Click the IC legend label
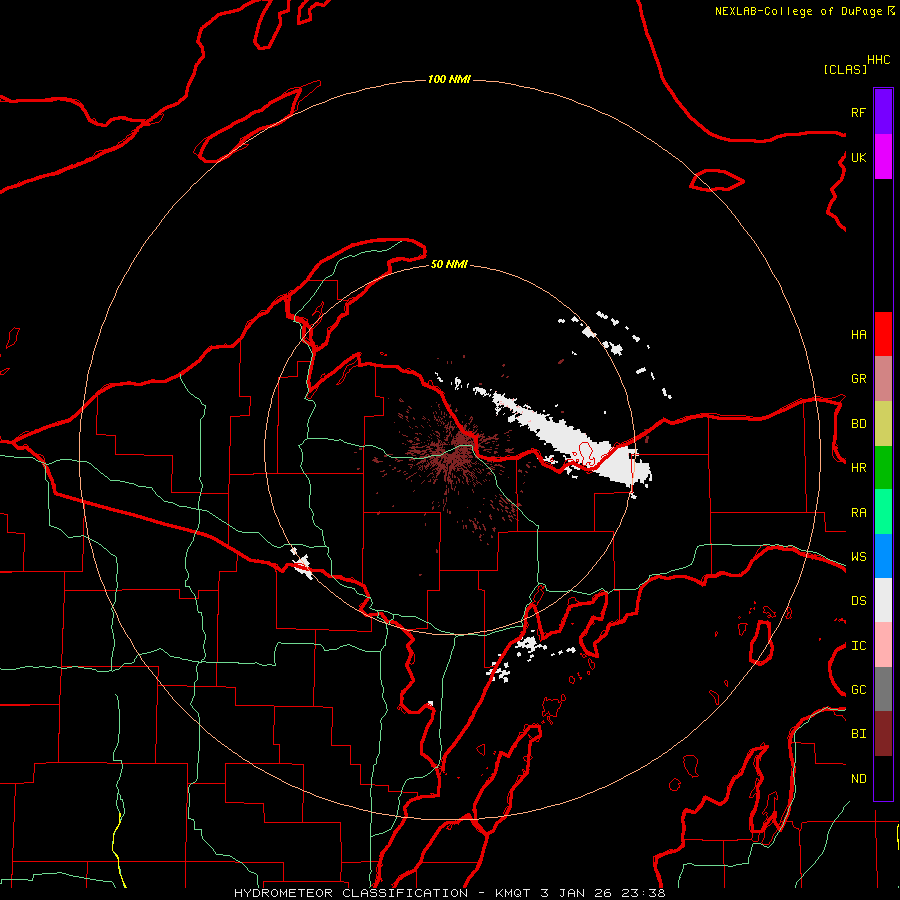 [x=858, y=646]
